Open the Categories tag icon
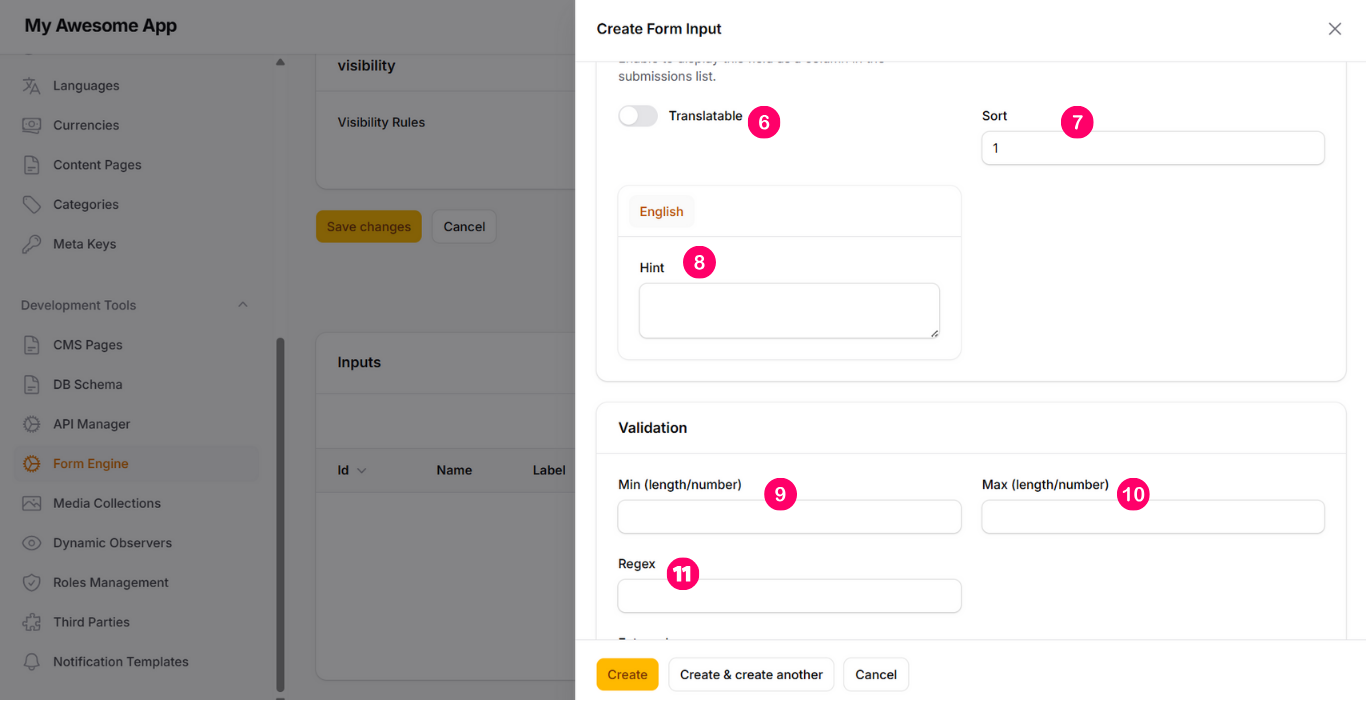The image size is (1366, 701). coord(32,204)
